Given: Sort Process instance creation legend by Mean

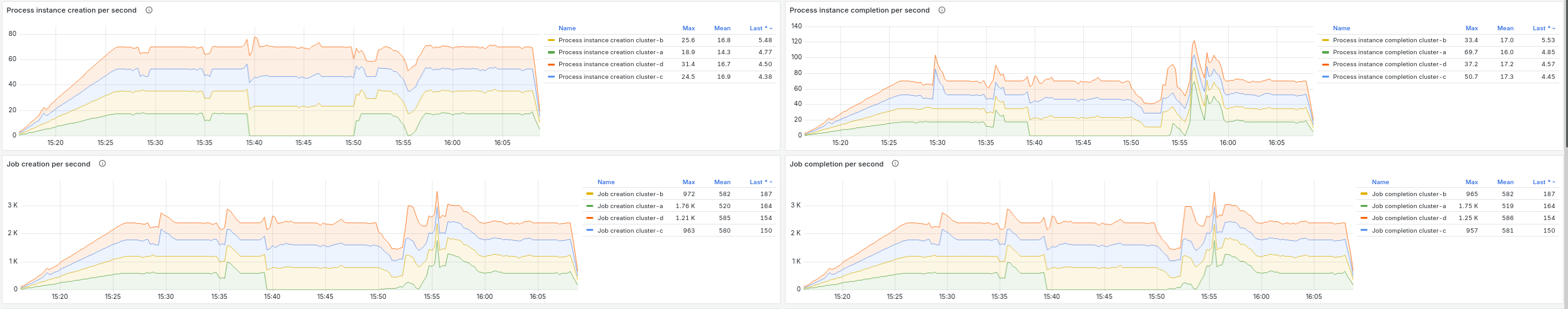Looking at the screenshot, I should [x=723, y=28].
